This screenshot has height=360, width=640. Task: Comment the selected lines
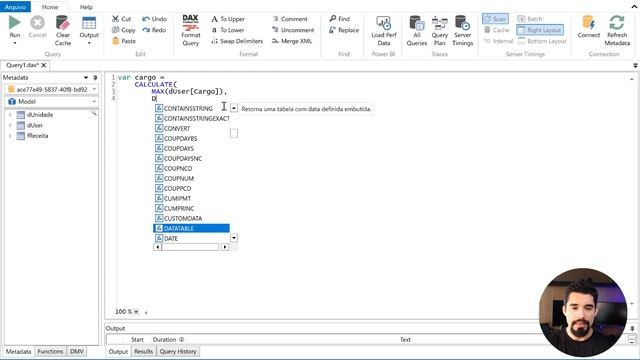pyautogui.click(x=290, y=19)
